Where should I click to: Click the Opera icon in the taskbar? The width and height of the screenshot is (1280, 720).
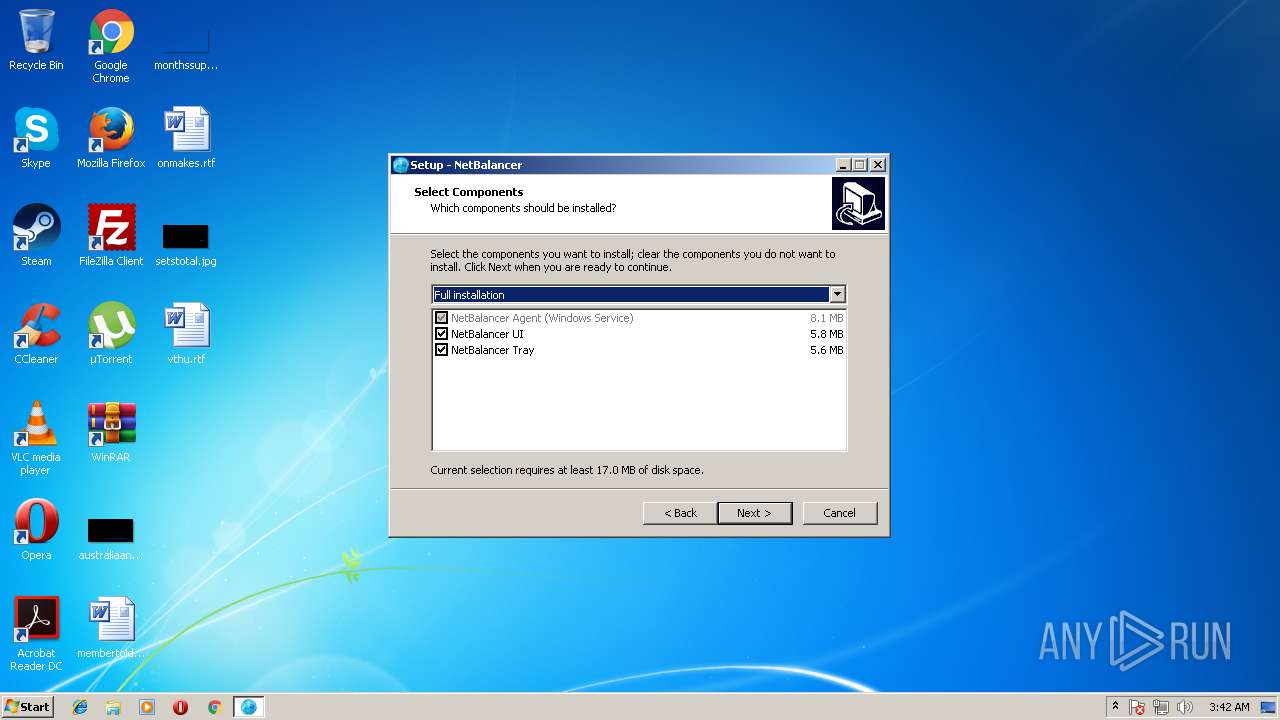point(181,707)
